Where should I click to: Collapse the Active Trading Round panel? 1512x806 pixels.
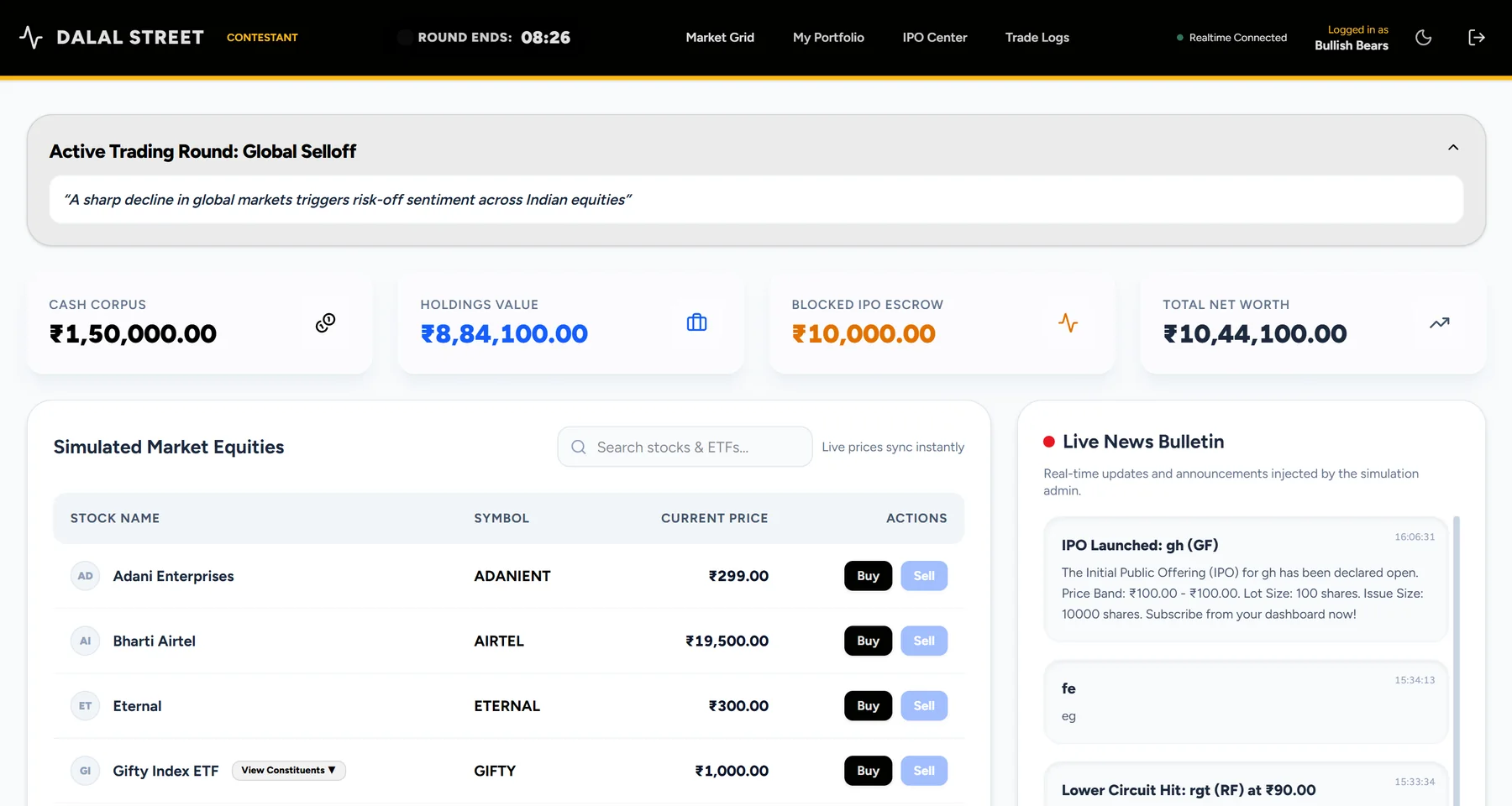[1453, 148]
